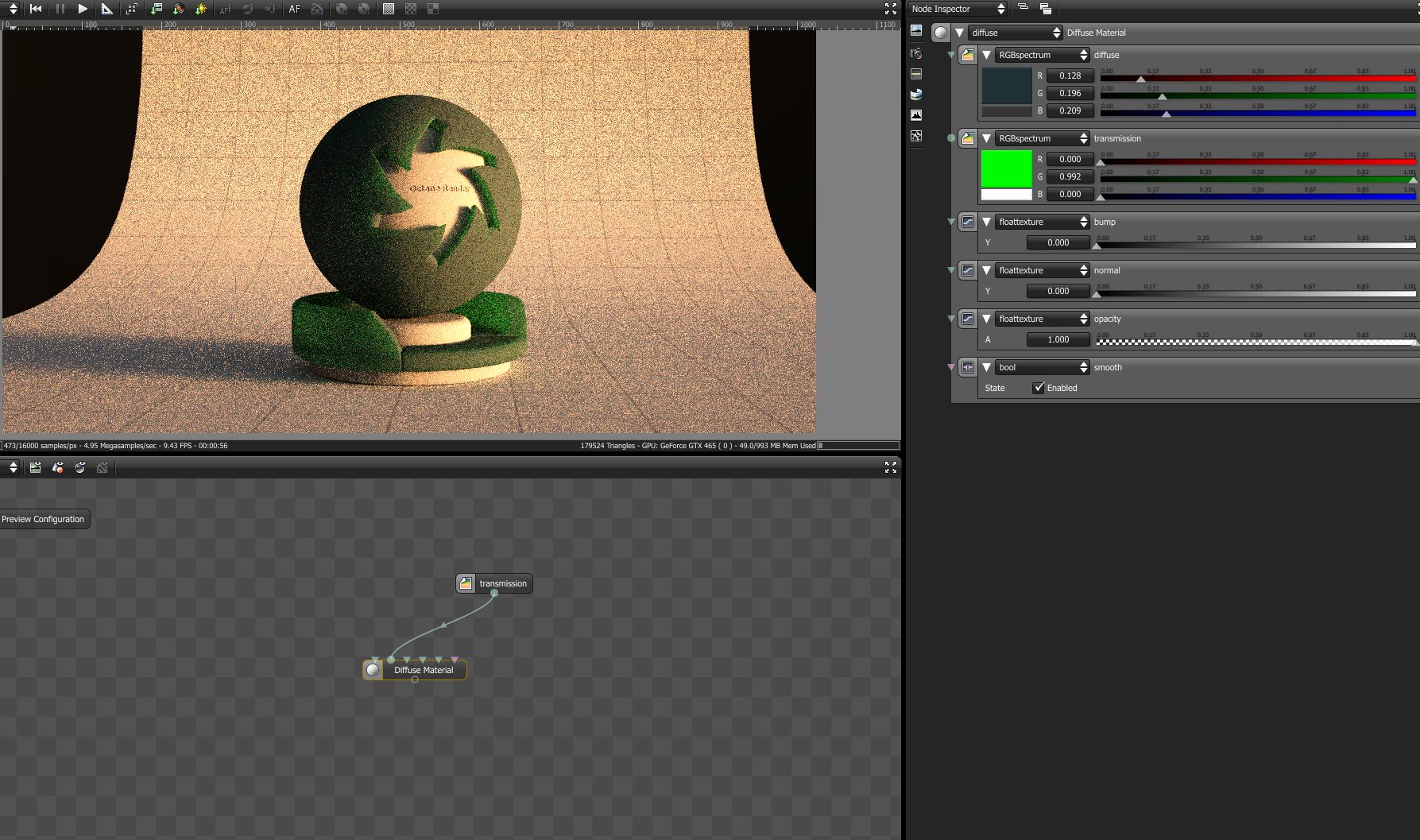
Task: Maximize the render viewport panel
Action: tap(891, 9)
